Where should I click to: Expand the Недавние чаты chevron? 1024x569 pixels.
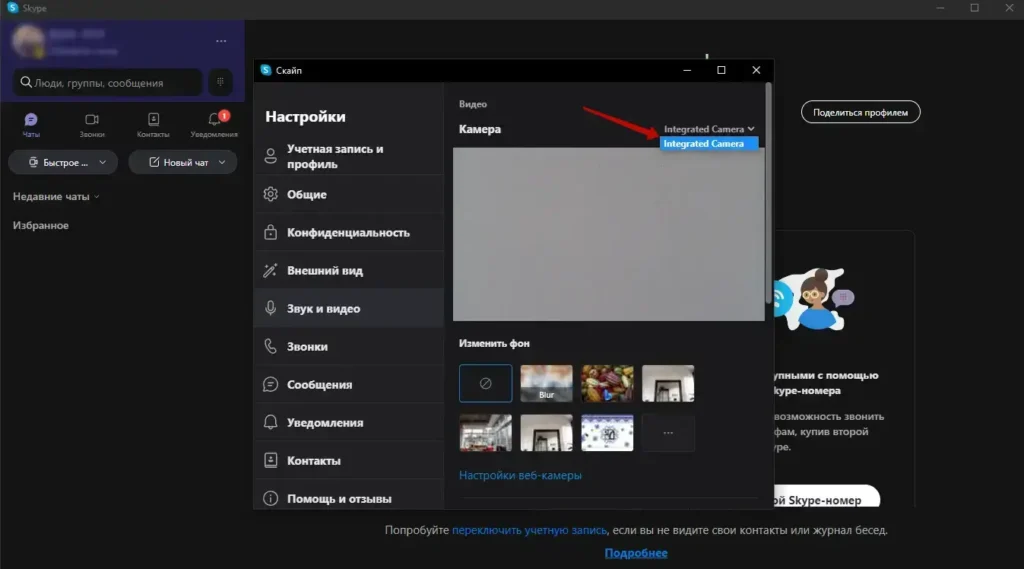97,197
